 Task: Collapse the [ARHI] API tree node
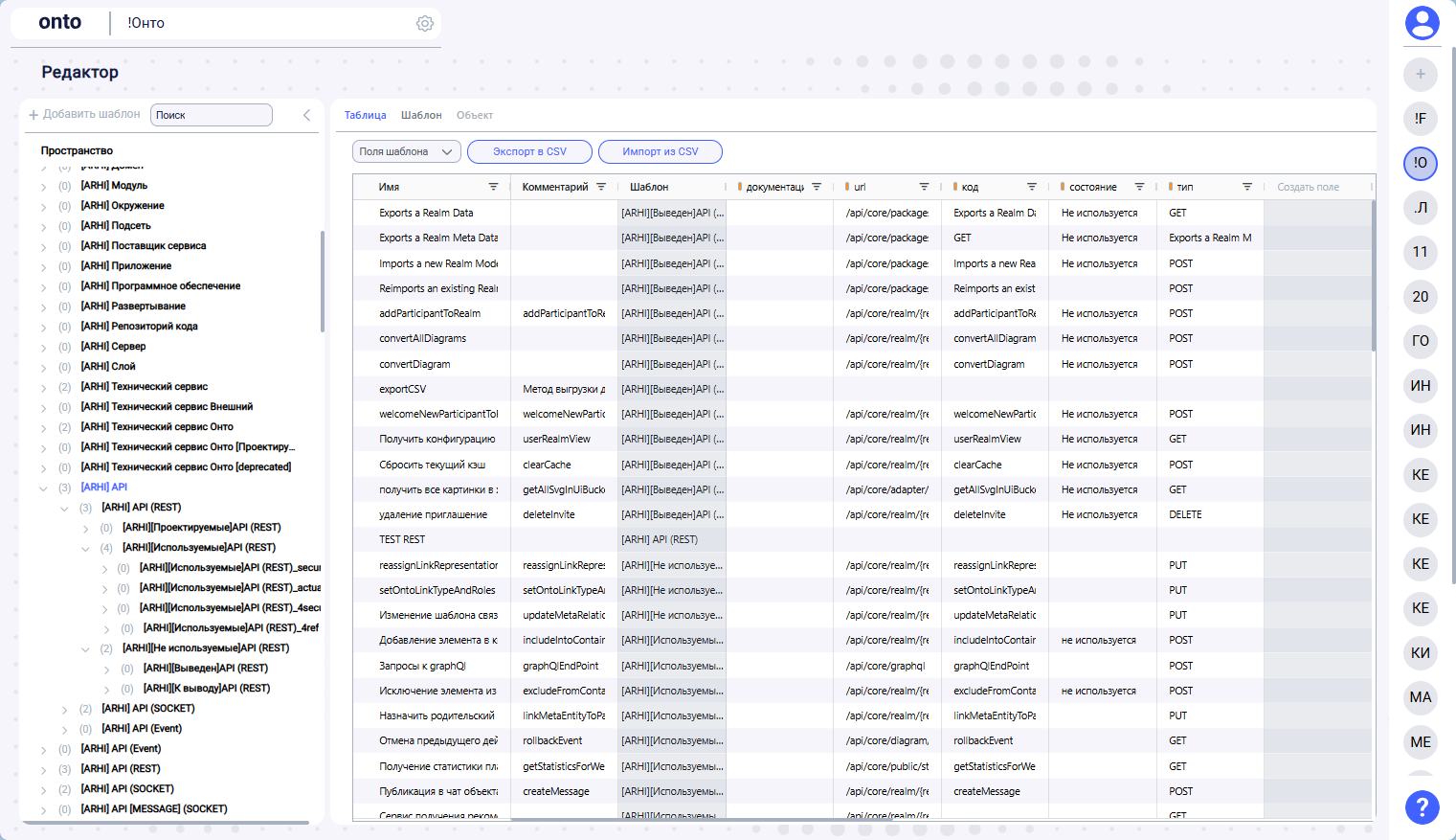coord(43,488)
